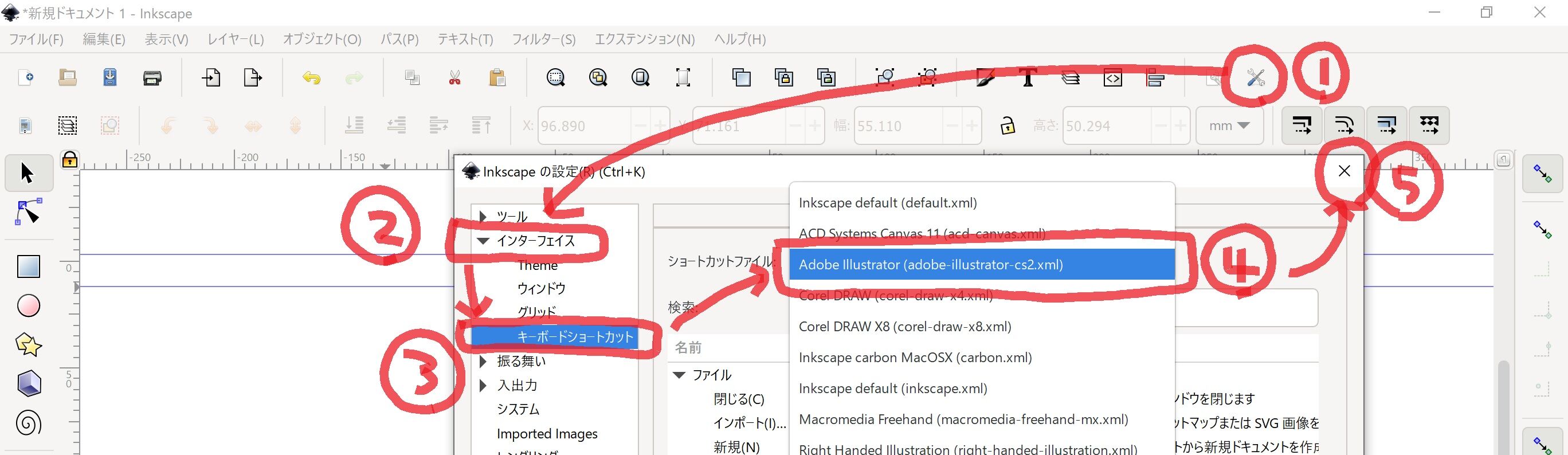
Task: Click the Redo arrow icon
Action: (x=354, y=77)
